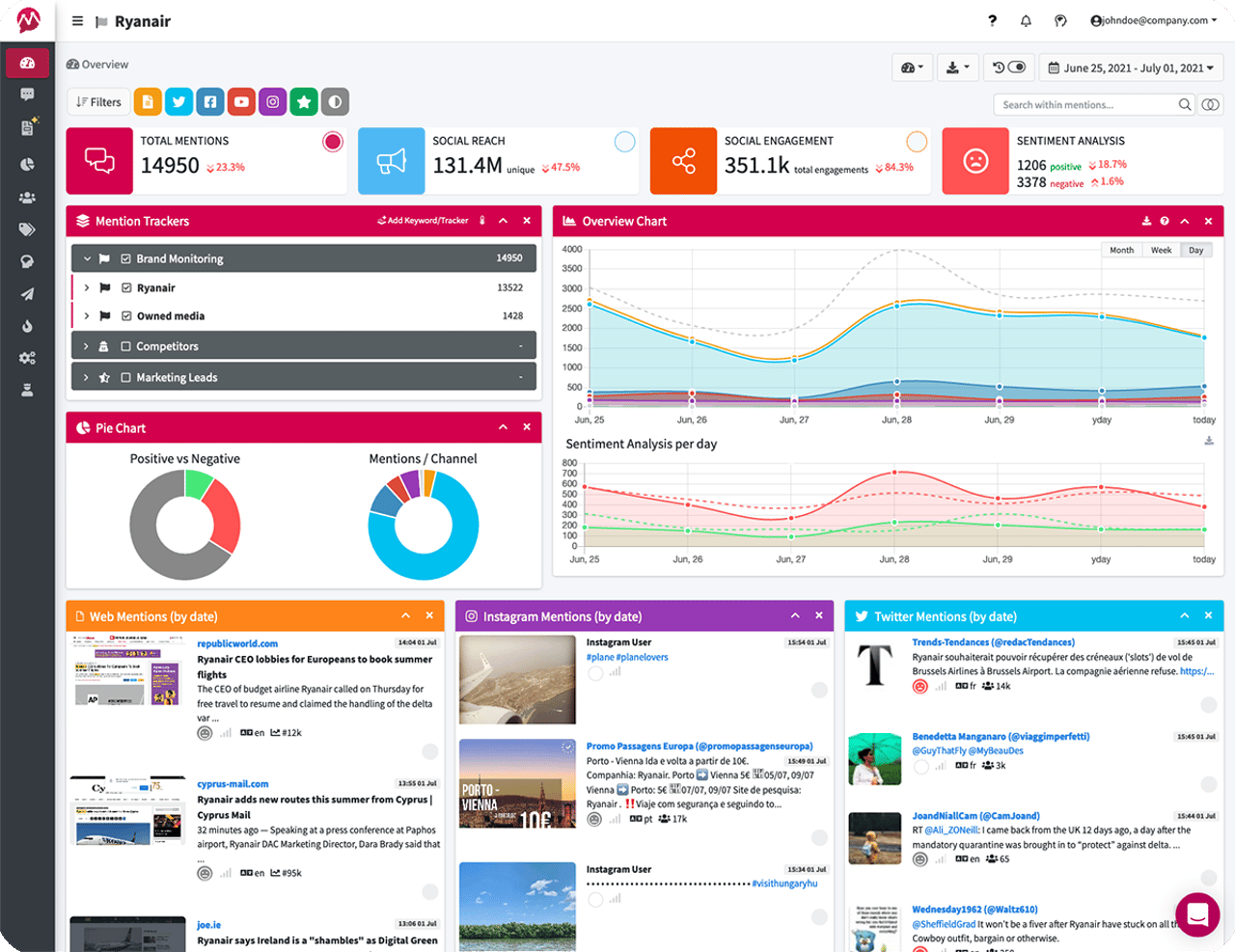Collapse the Pie Chart panel

501,427
